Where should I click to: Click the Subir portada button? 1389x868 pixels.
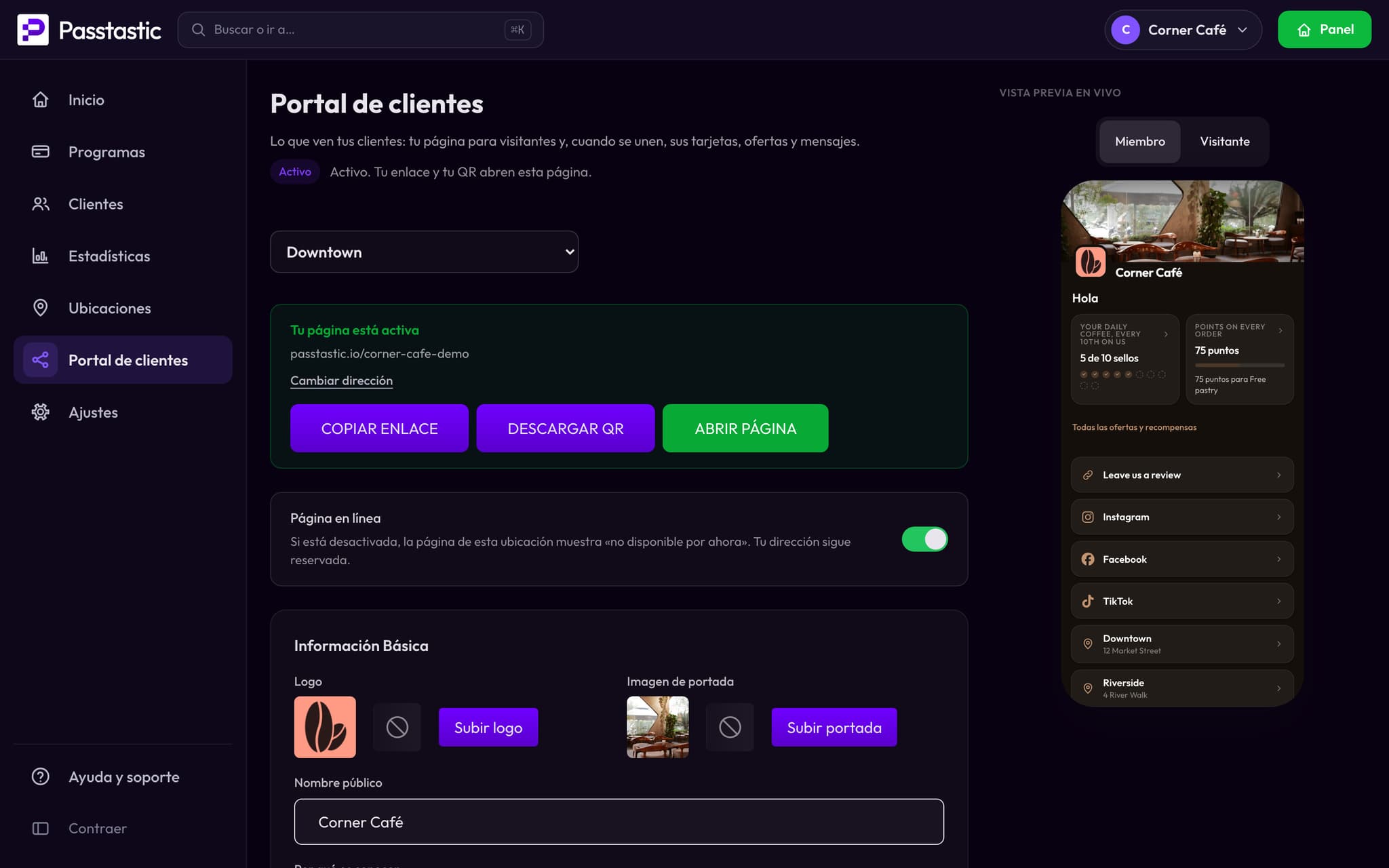834,728
